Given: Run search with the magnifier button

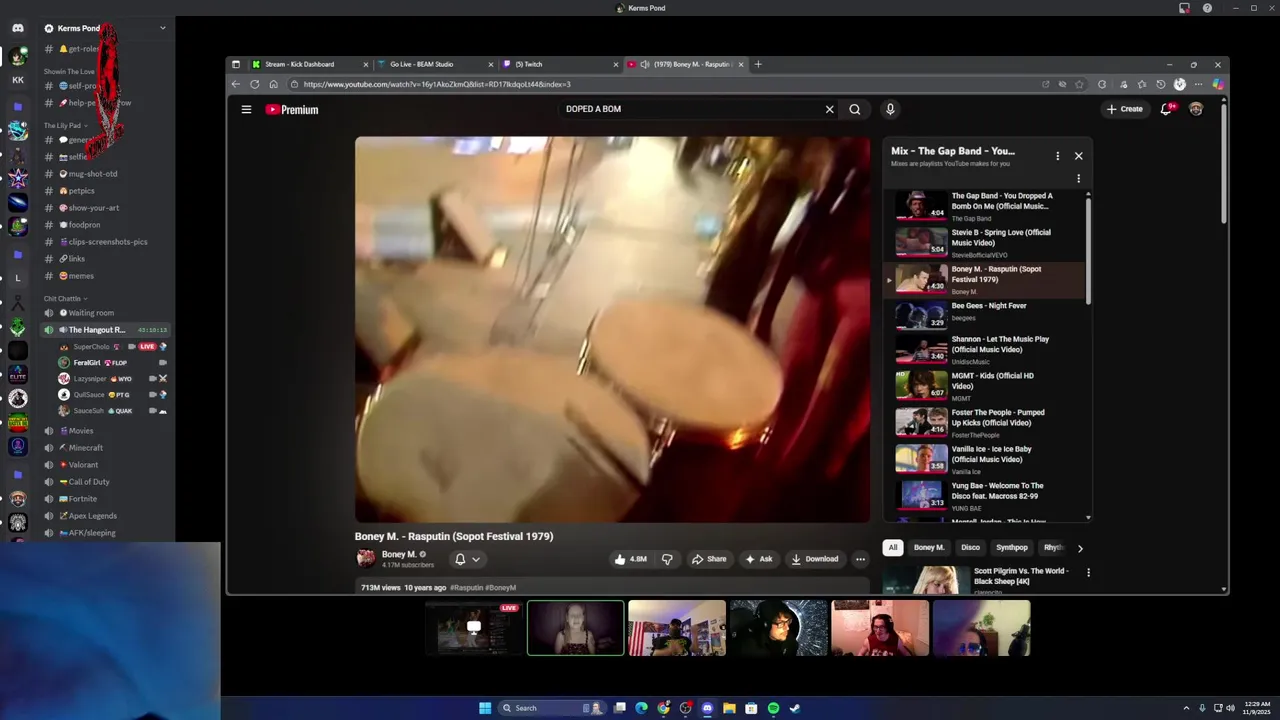Looking at the screenshot, I should pos(855,109).
